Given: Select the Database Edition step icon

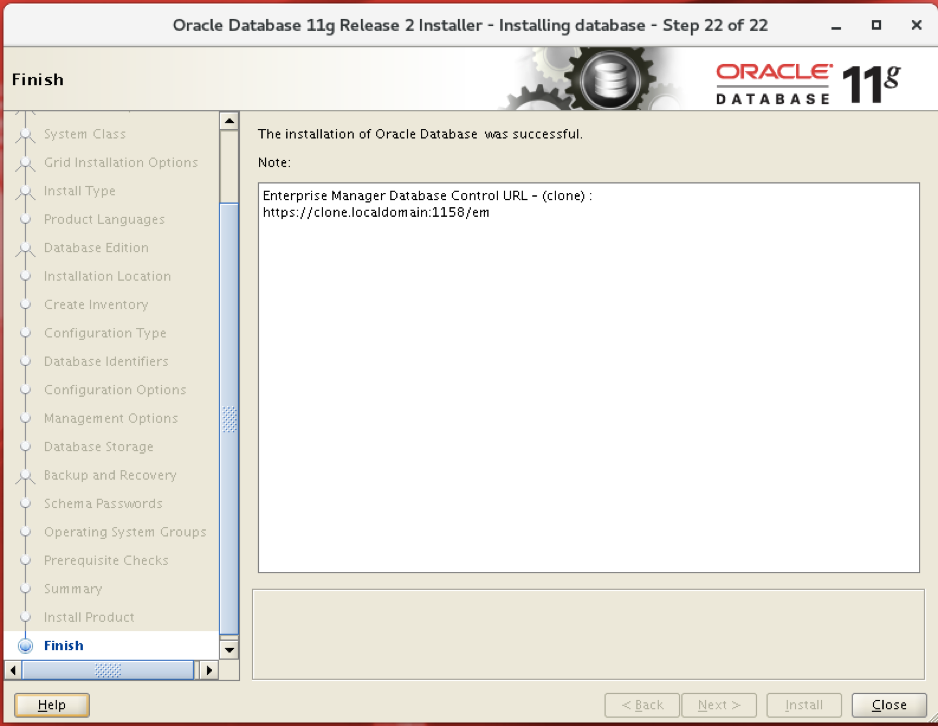Looking at the screenshot, I should click(x=27, y=248).
